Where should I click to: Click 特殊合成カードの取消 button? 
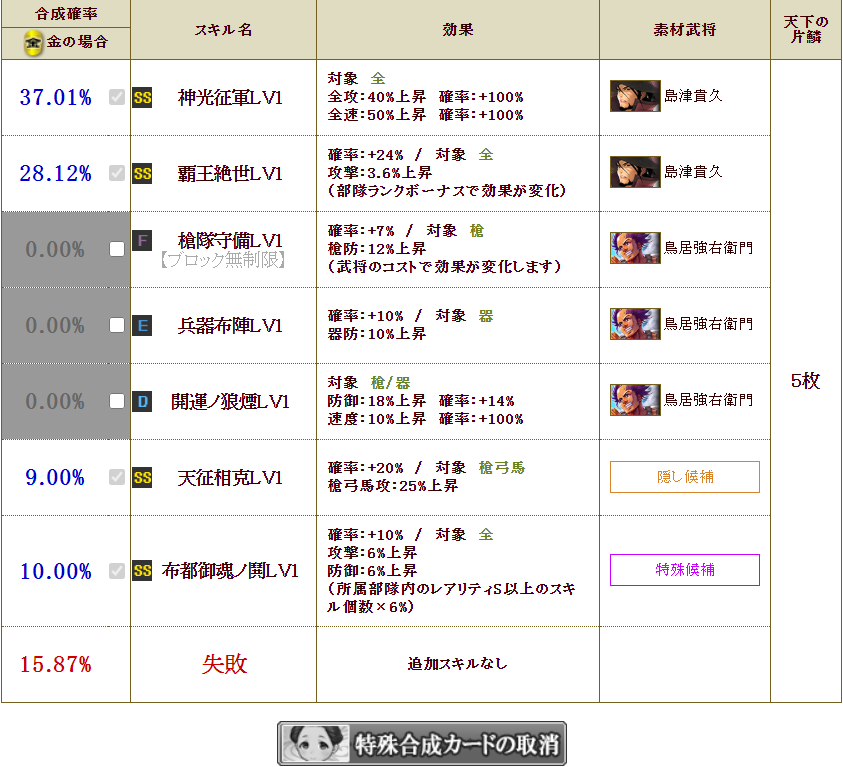(x=422, y=744)
